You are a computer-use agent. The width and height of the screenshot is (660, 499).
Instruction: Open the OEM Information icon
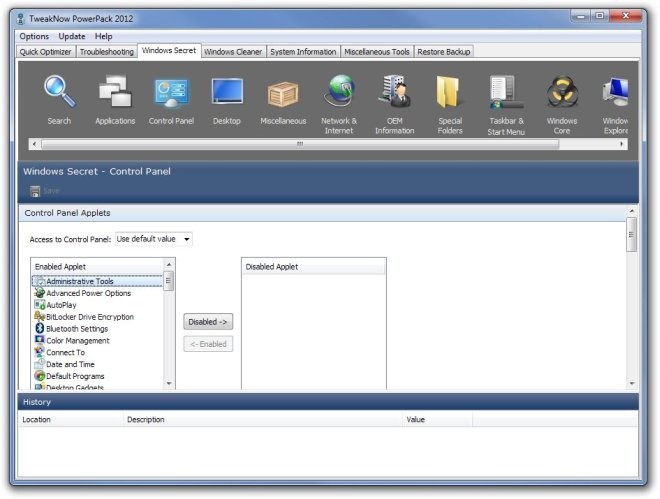(394, 91)
